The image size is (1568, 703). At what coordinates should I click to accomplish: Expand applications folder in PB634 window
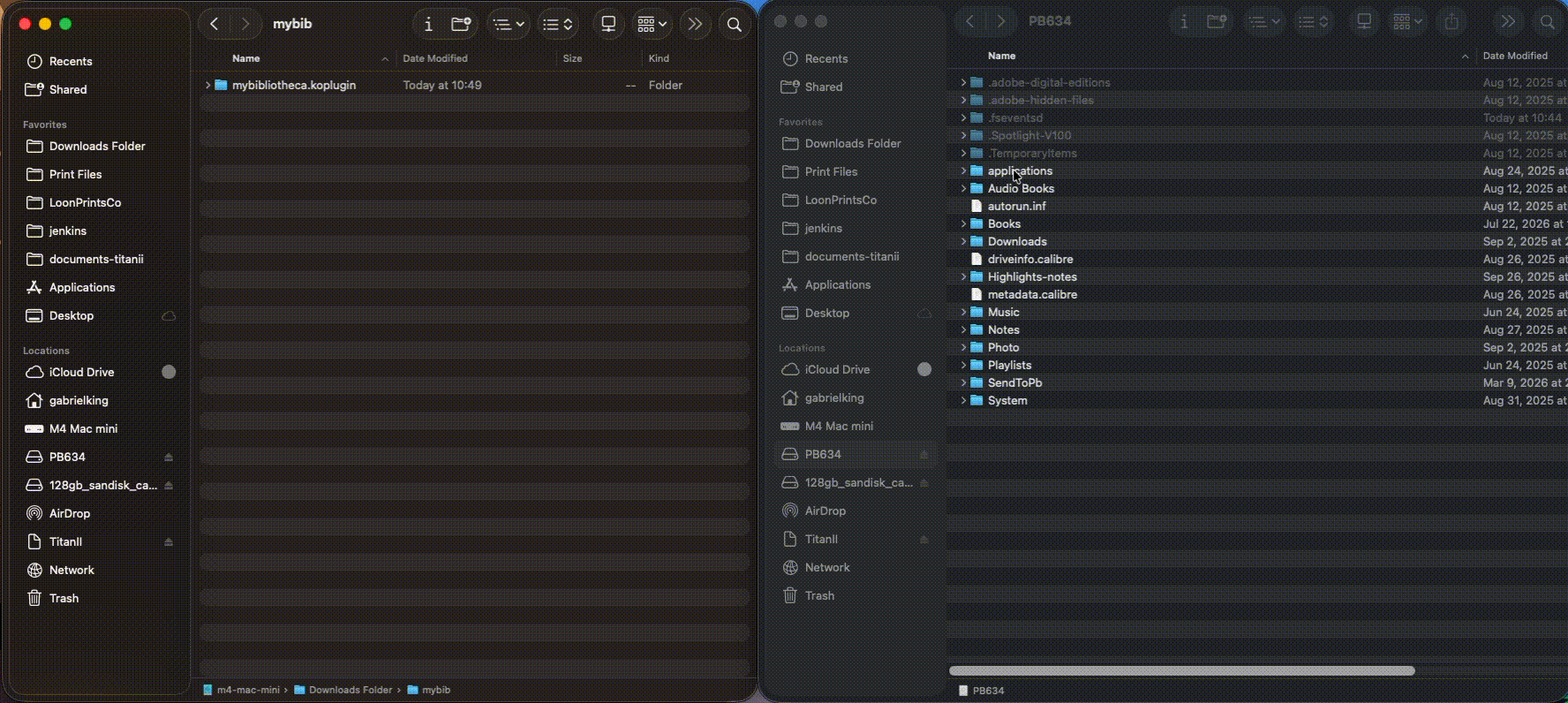coord(963,170)
